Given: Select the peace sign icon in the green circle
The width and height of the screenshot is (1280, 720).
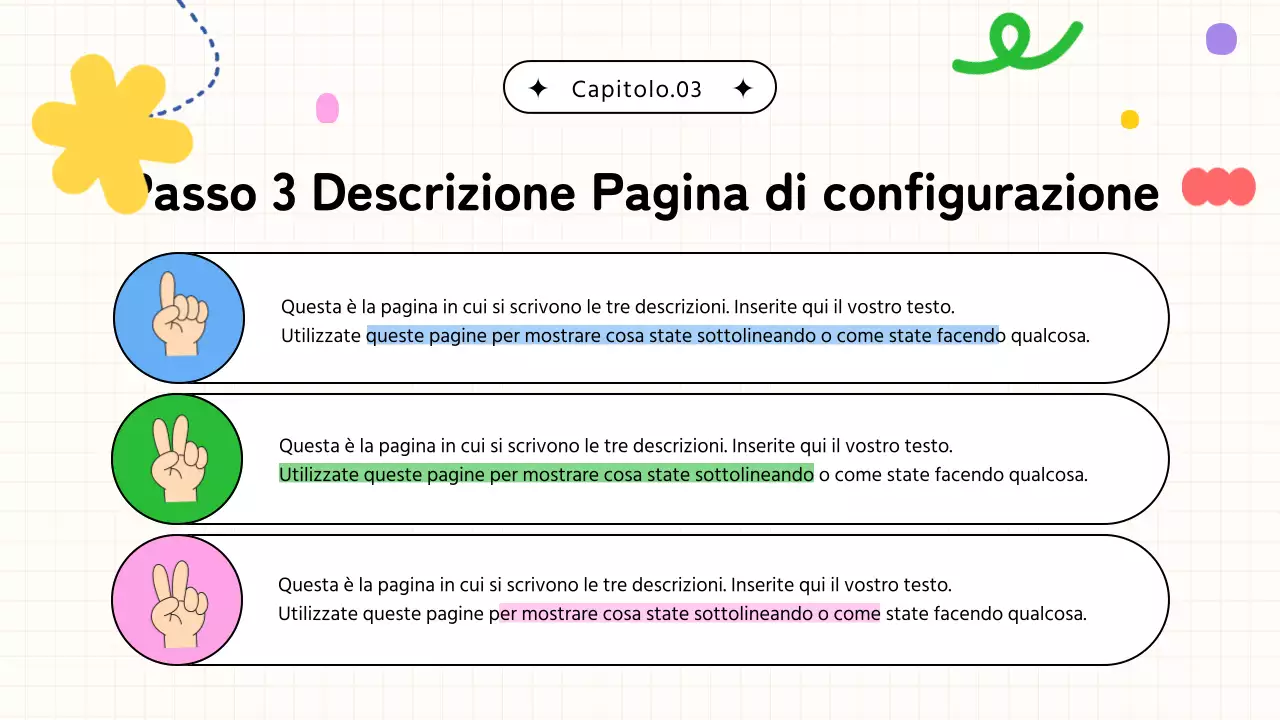Looking at the screenshot, I should [177, 458].
